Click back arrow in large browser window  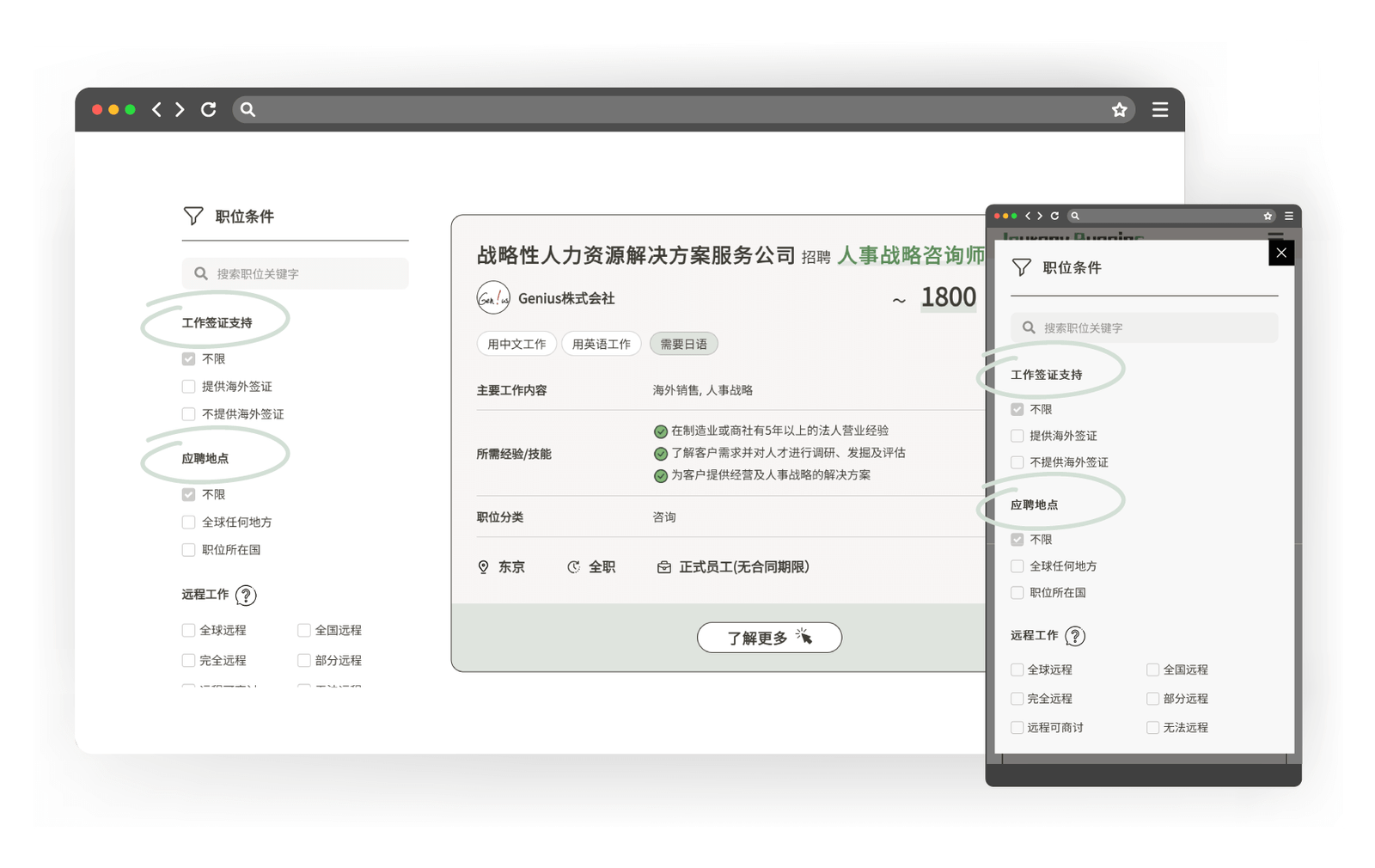pyautogui.click(x=156, y=109)
